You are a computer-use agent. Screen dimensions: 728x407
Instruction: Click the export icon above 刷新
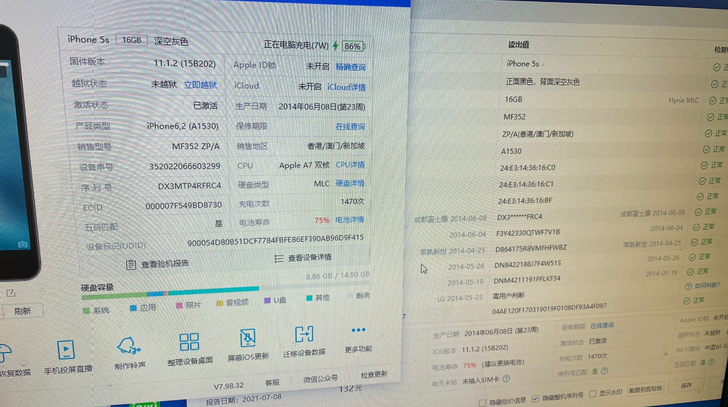click(x=11, y=293)
